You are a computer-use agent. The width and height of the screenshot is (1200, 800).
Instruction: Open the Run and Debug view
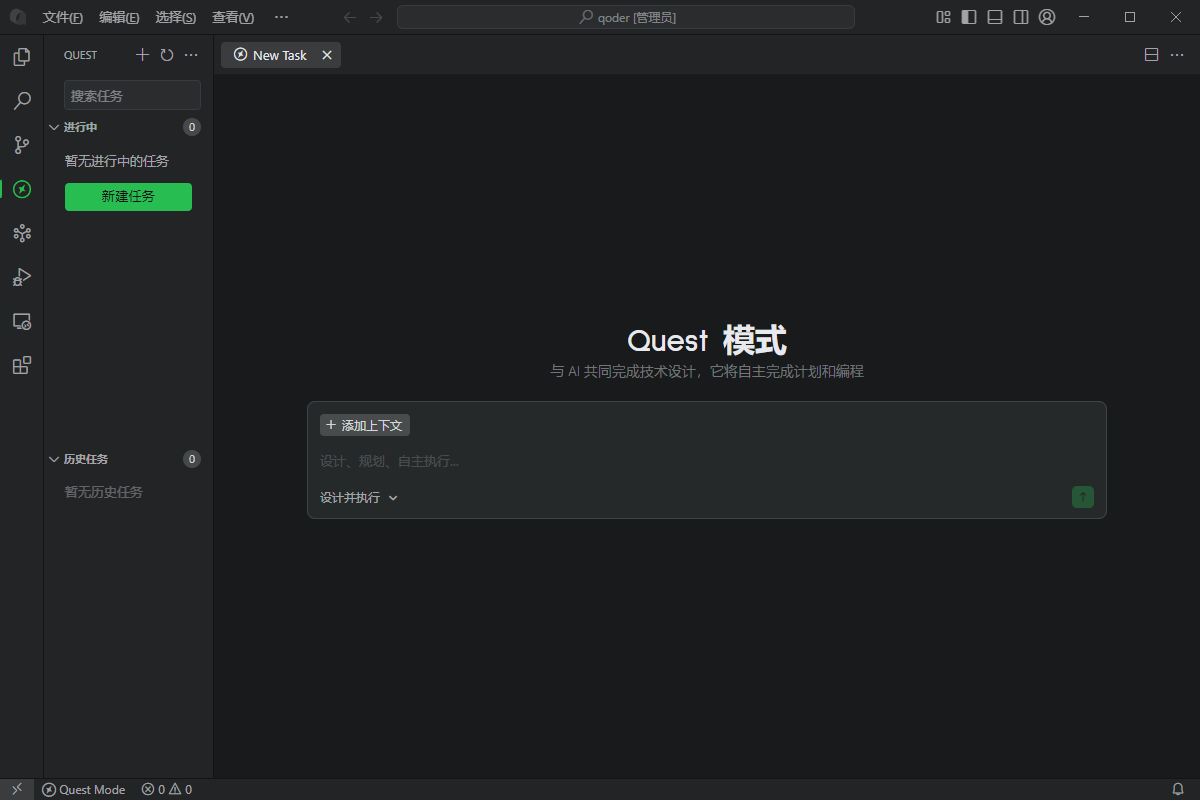click(x=22, y=277)
